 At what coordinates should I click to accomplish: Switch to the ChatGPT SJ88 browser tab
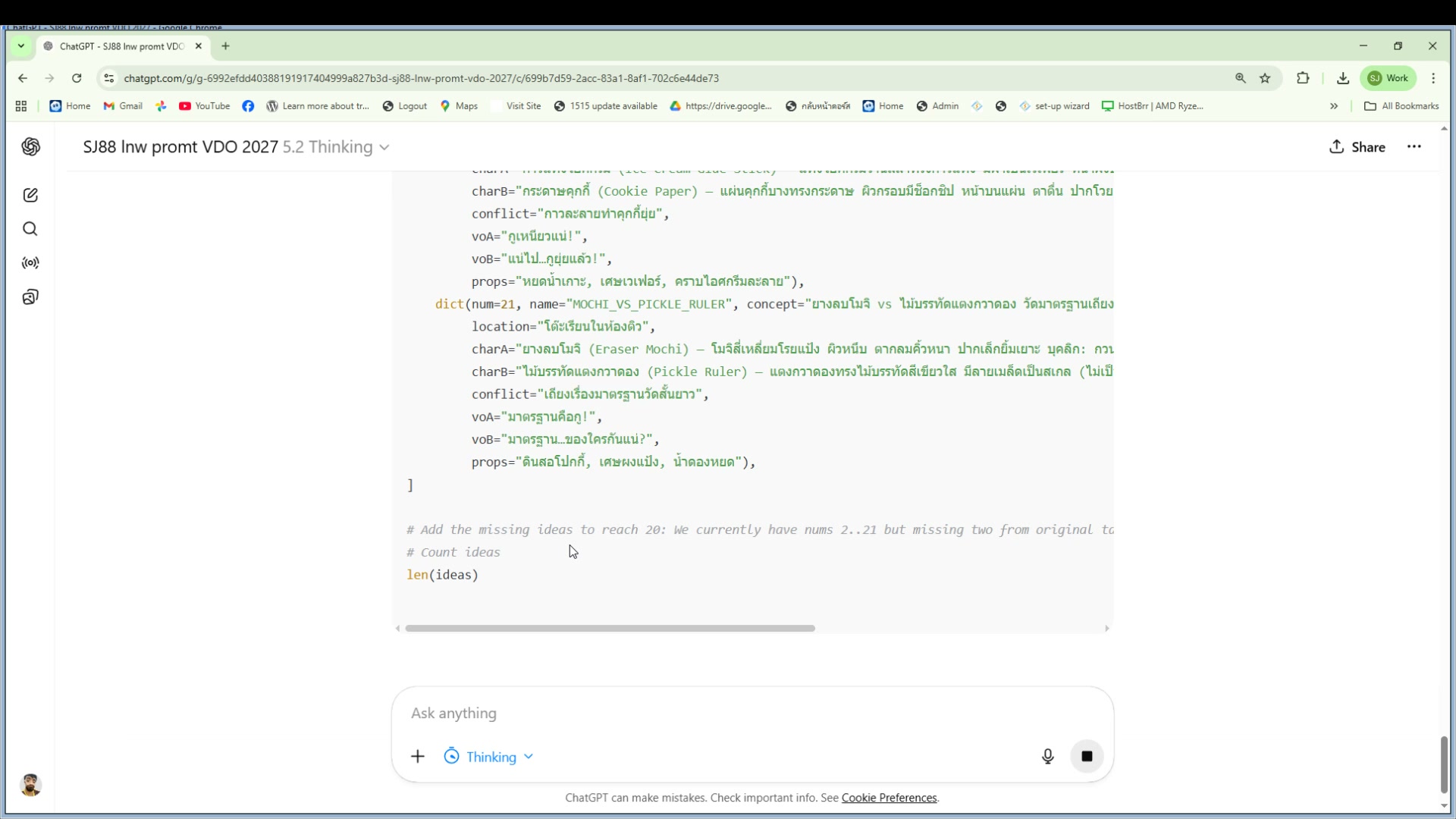click(x=121, y=46)
